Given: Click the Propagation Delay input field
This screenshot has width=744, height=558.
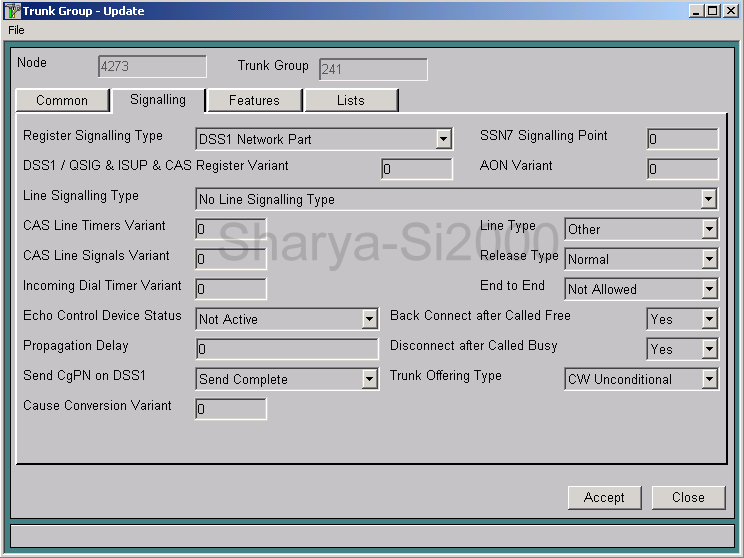Looking at the screenshot, I should (x=286, y=349).
